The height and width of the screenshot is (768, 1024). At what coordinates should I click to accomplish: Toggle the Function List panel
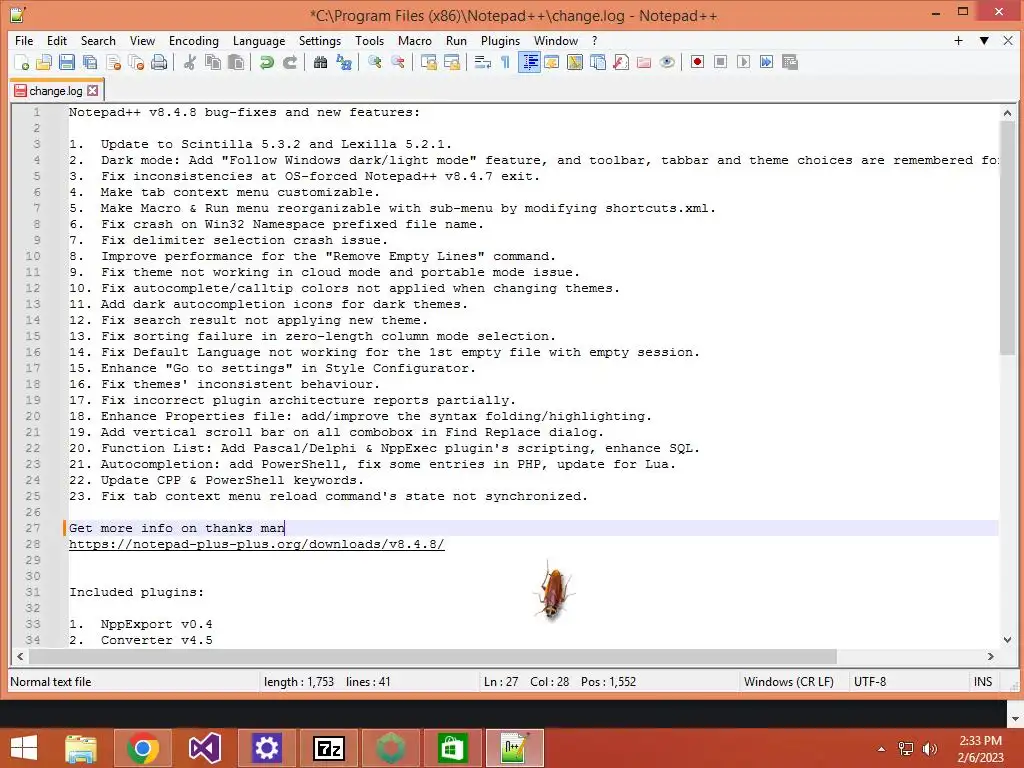click(620, 62)
